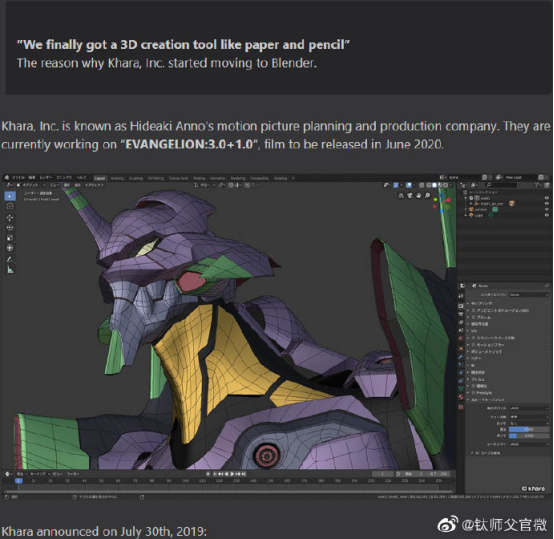Toggle viewport overlays button
This screenshot has height=539, width=554.
click(x=409, y=185)
